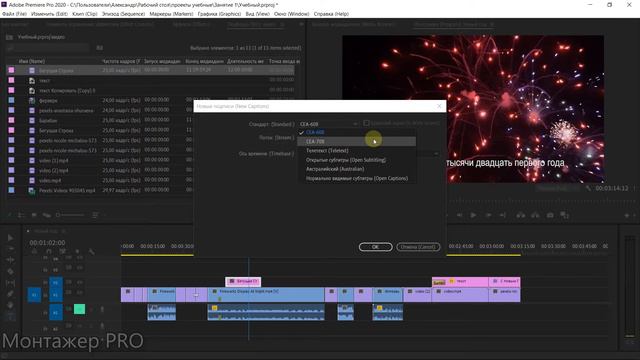Open the Окно (Window) menu

click(x=291, y=14)
